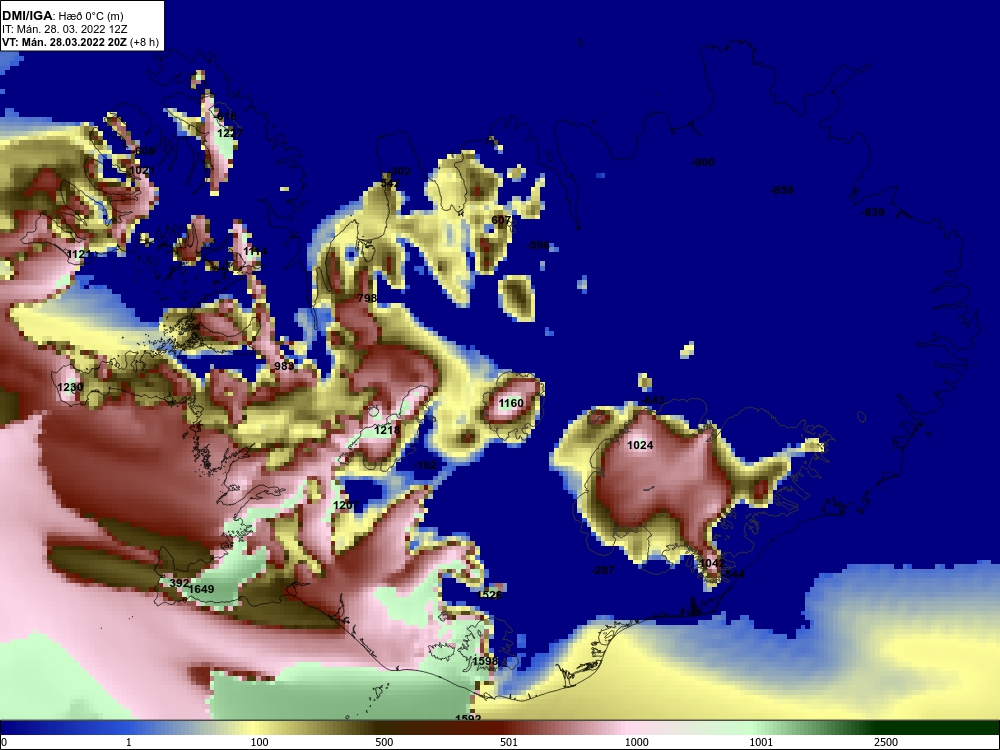
Task: Click the -900 map value
Action: pyautogui.click(x=703, y=162)
